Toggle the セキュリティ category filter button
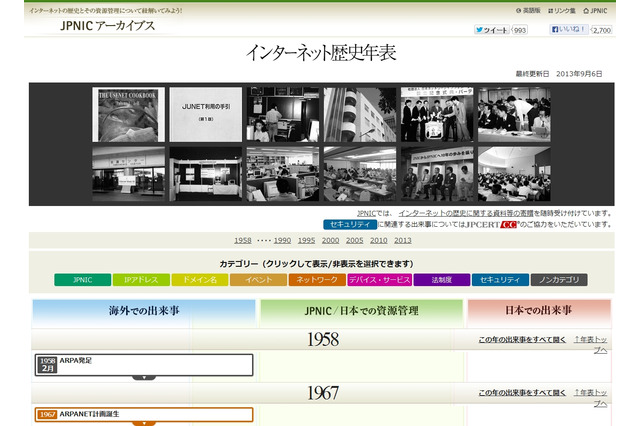Viewport: 640px width, 426px height. pyautogui.click(x=500, y=280)
